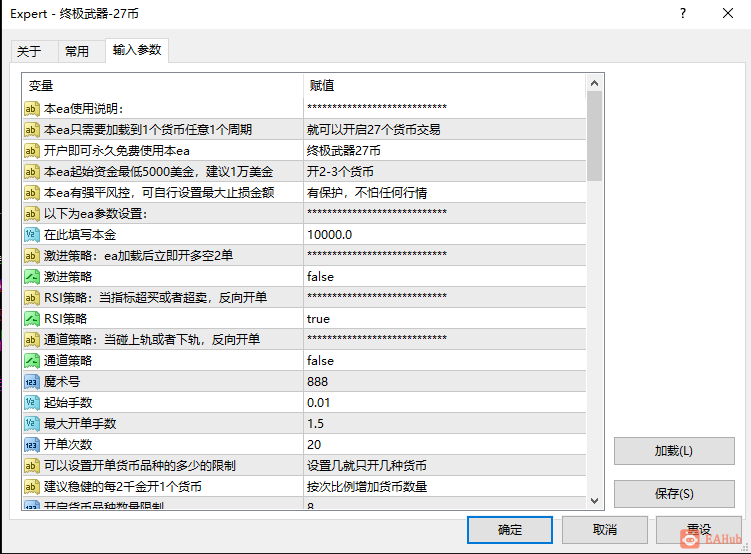Click the integer icon next to 魔术号
The width and height of the screenshot is (751, 554).
(x=31, y=382)
